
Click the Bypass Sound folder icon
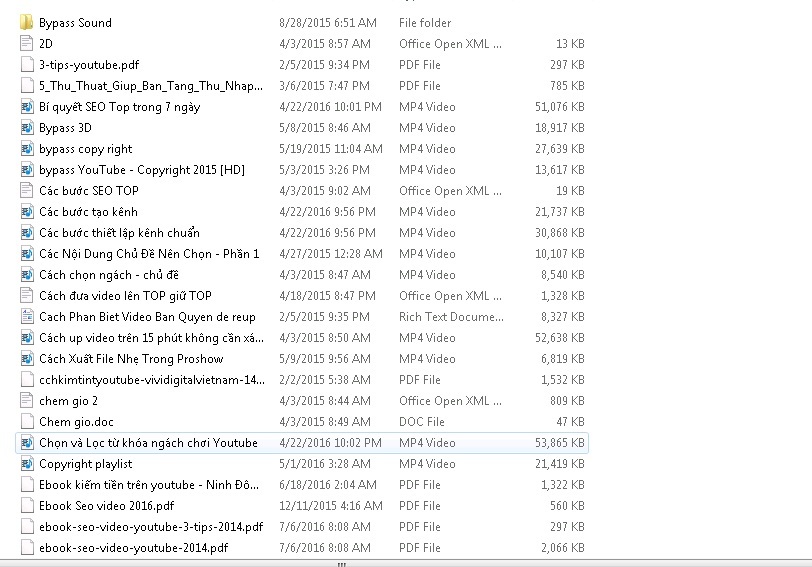(x=26, y=22)
